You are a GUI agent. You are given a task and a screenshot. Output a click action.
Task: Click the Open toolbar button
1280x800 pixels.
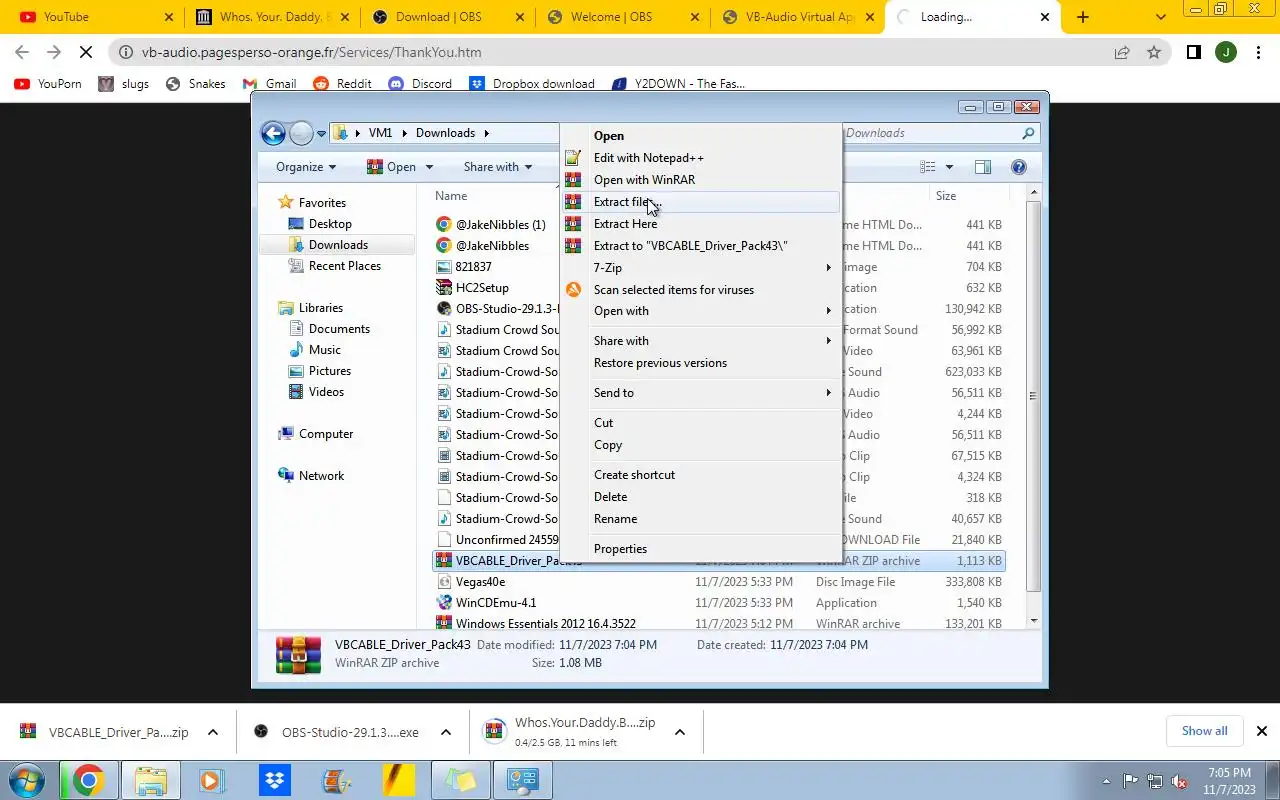[400, 167]
